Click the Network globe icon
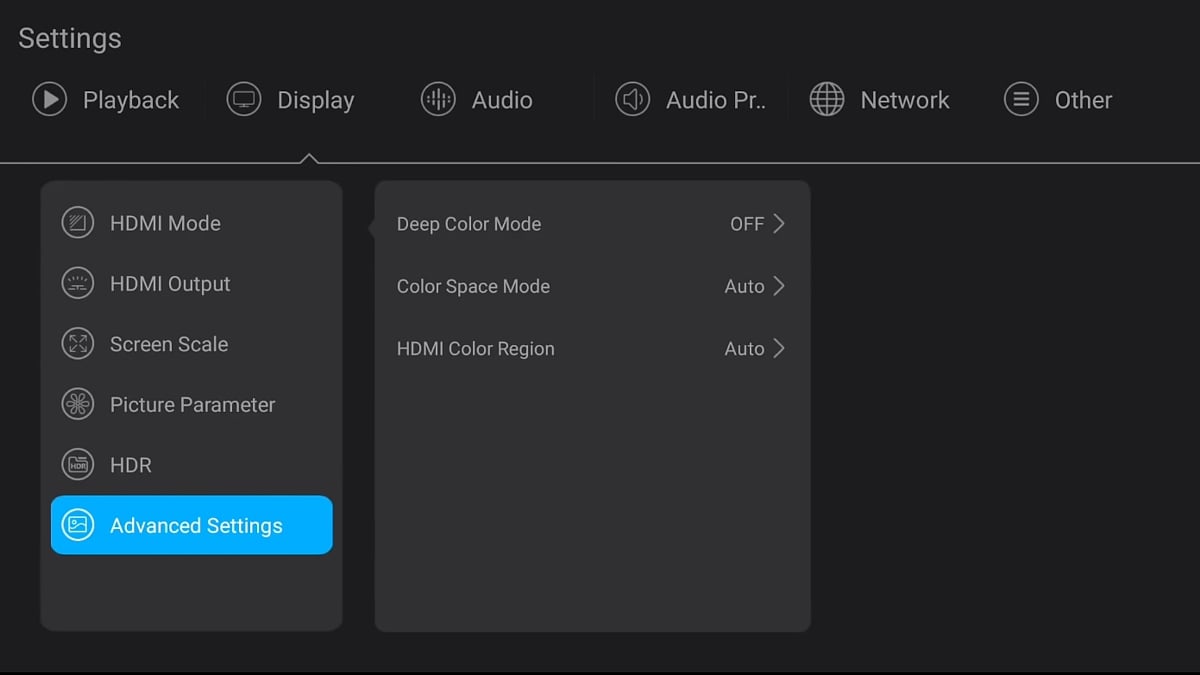 [827, 100]
